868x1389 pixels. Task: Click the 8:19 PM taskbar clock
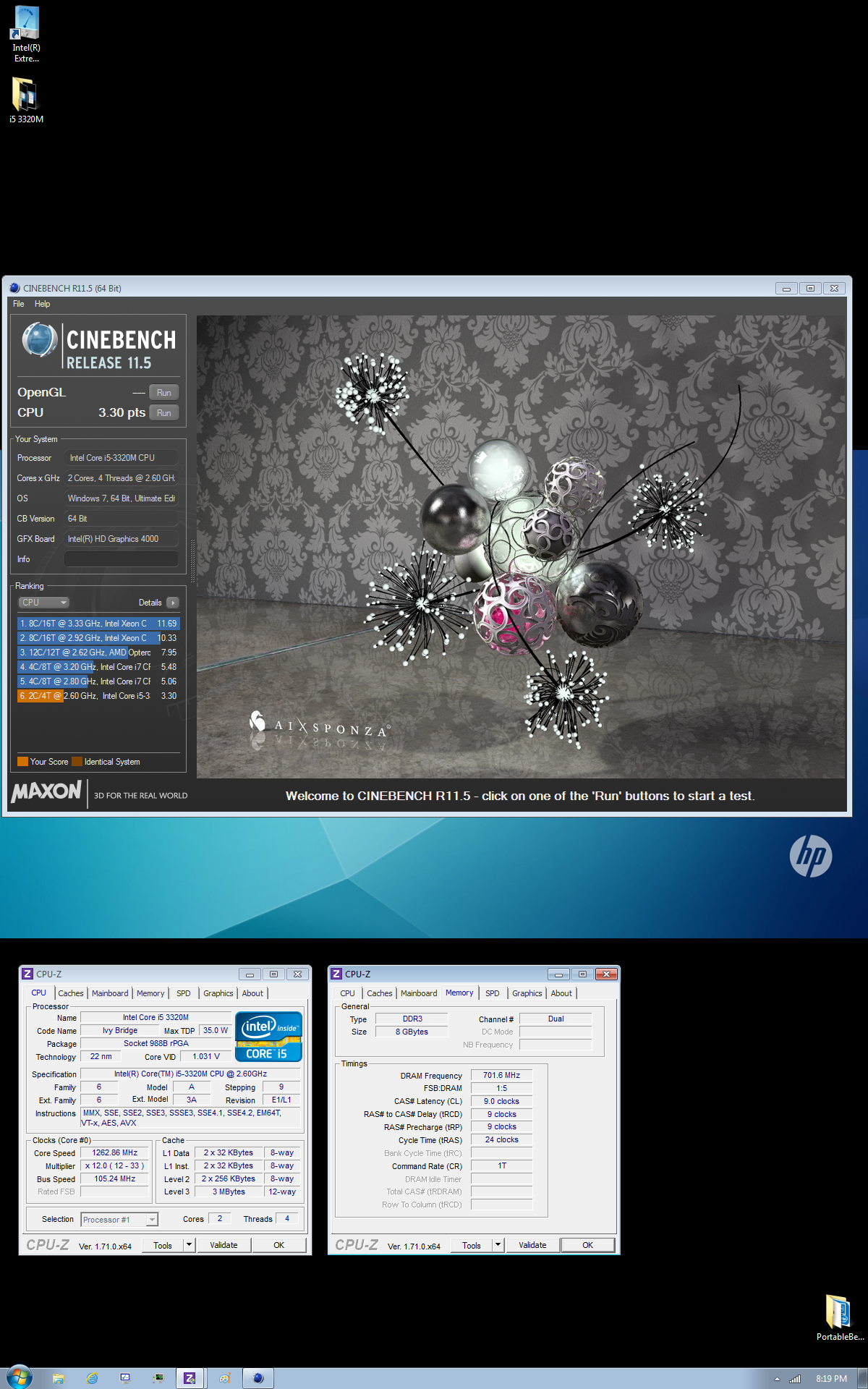[x=831, y=1379]
